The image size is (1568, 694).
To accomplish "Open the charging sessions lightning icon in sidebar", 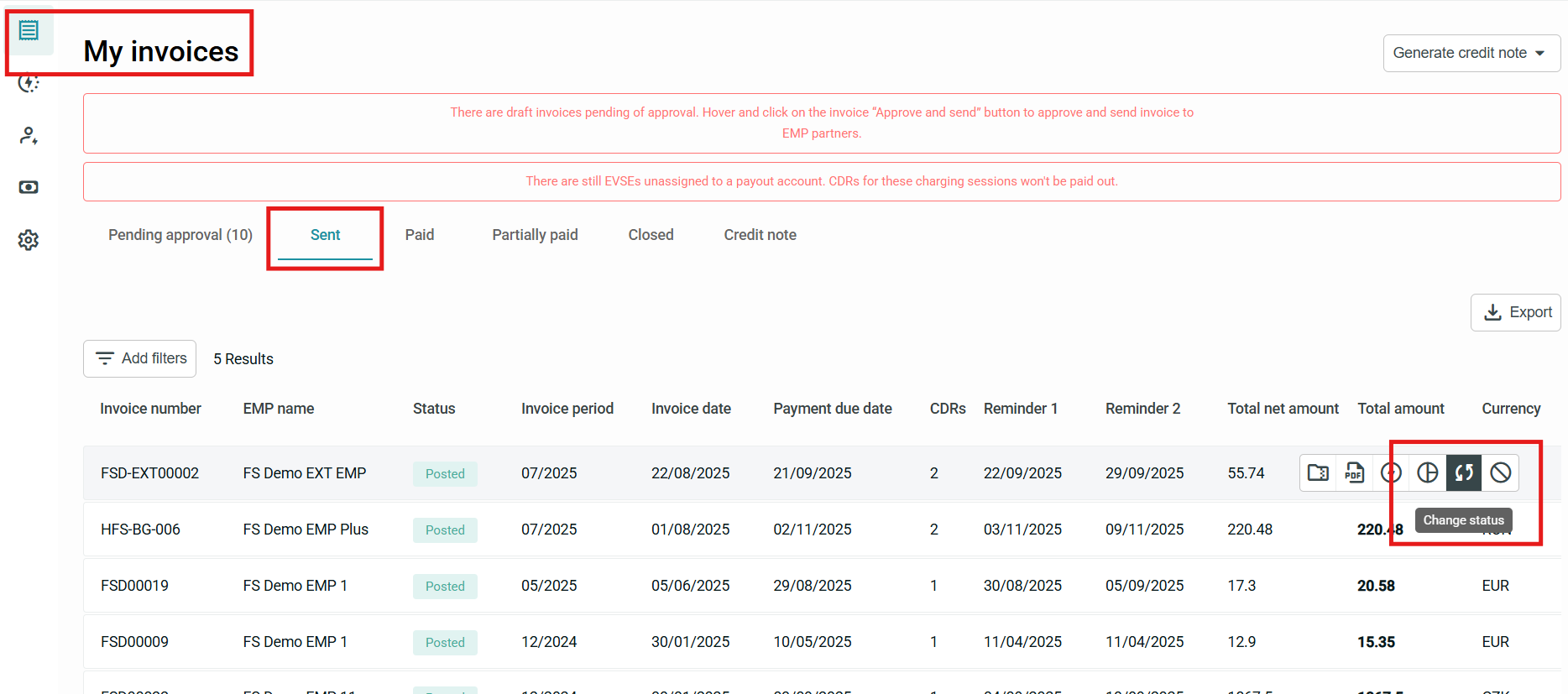I will click(29, 82).
